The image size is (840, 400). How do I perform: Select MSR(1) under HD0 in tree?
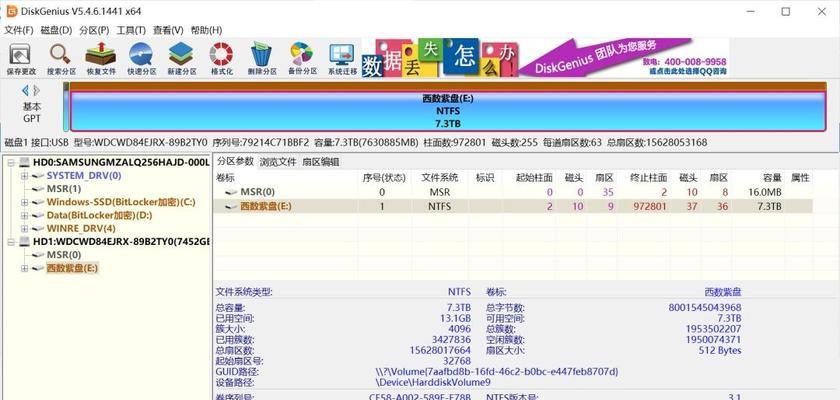pos(64,188)
